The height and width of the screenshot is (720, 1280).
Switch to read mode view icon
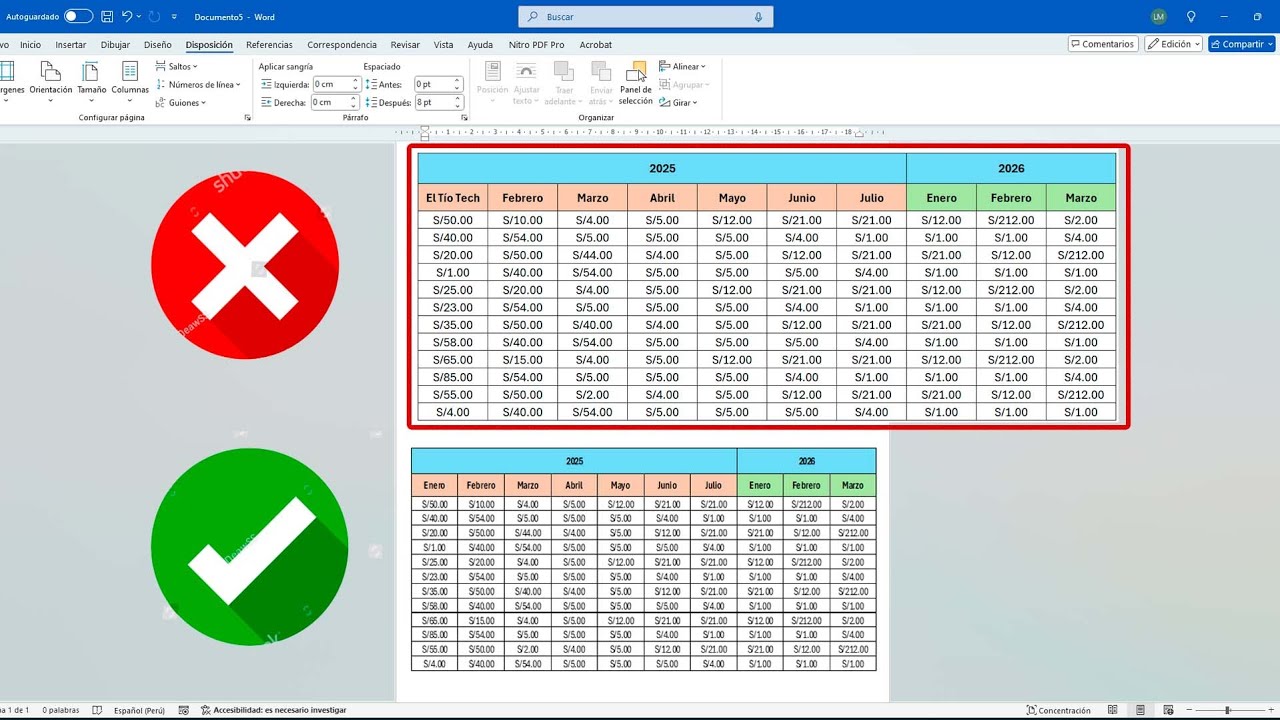tap(1112, 710)
